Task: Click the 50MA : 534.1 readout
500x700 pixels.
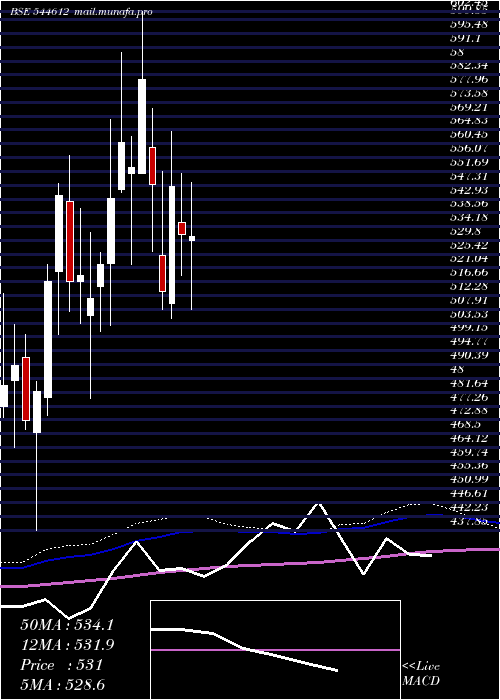Action: (x=67, y=625)
